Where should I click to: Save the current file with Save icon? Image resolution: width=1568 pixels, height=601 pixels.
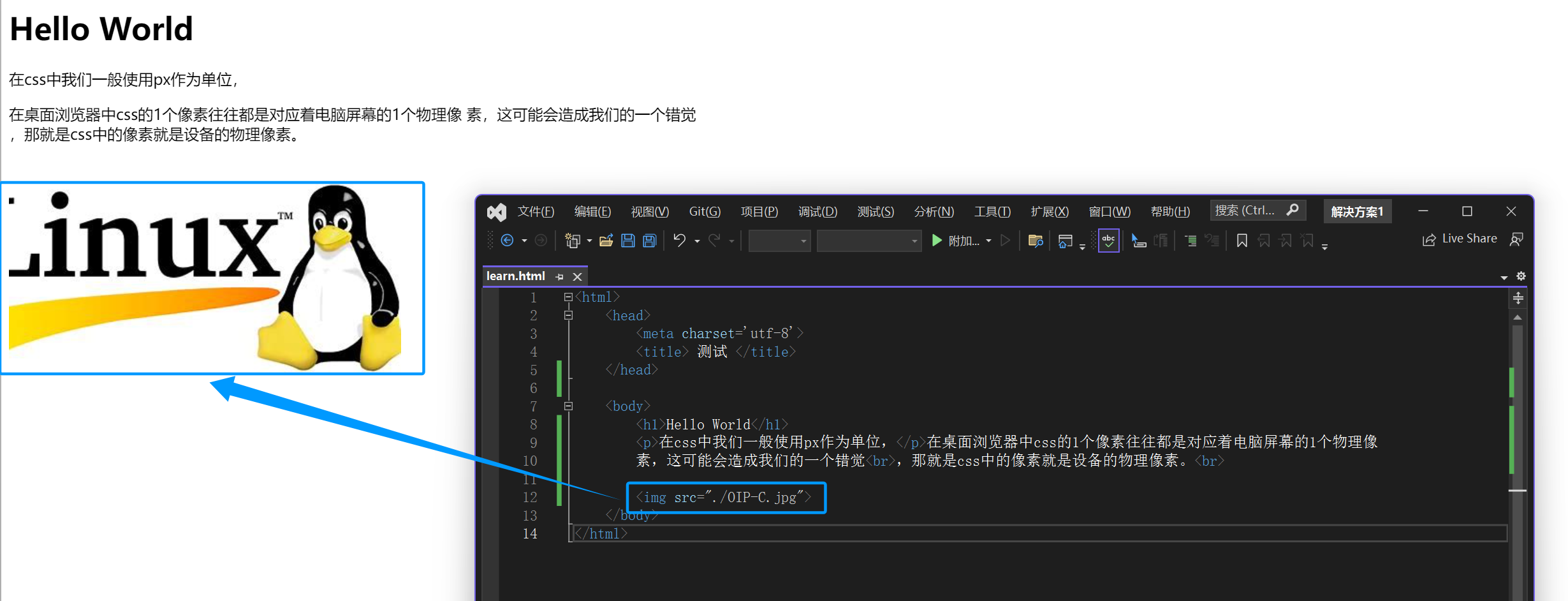coord(628,241)
